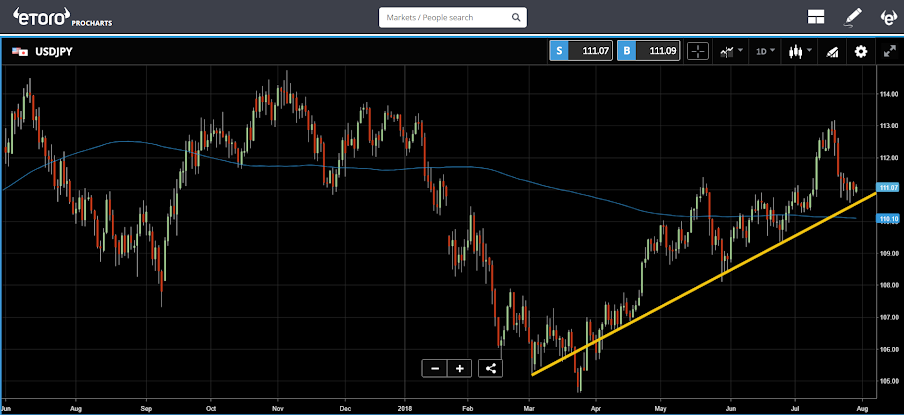Open the eToro bull account icon
The image size is (904, 415).
pyautogui.click(x=888, y=18)
